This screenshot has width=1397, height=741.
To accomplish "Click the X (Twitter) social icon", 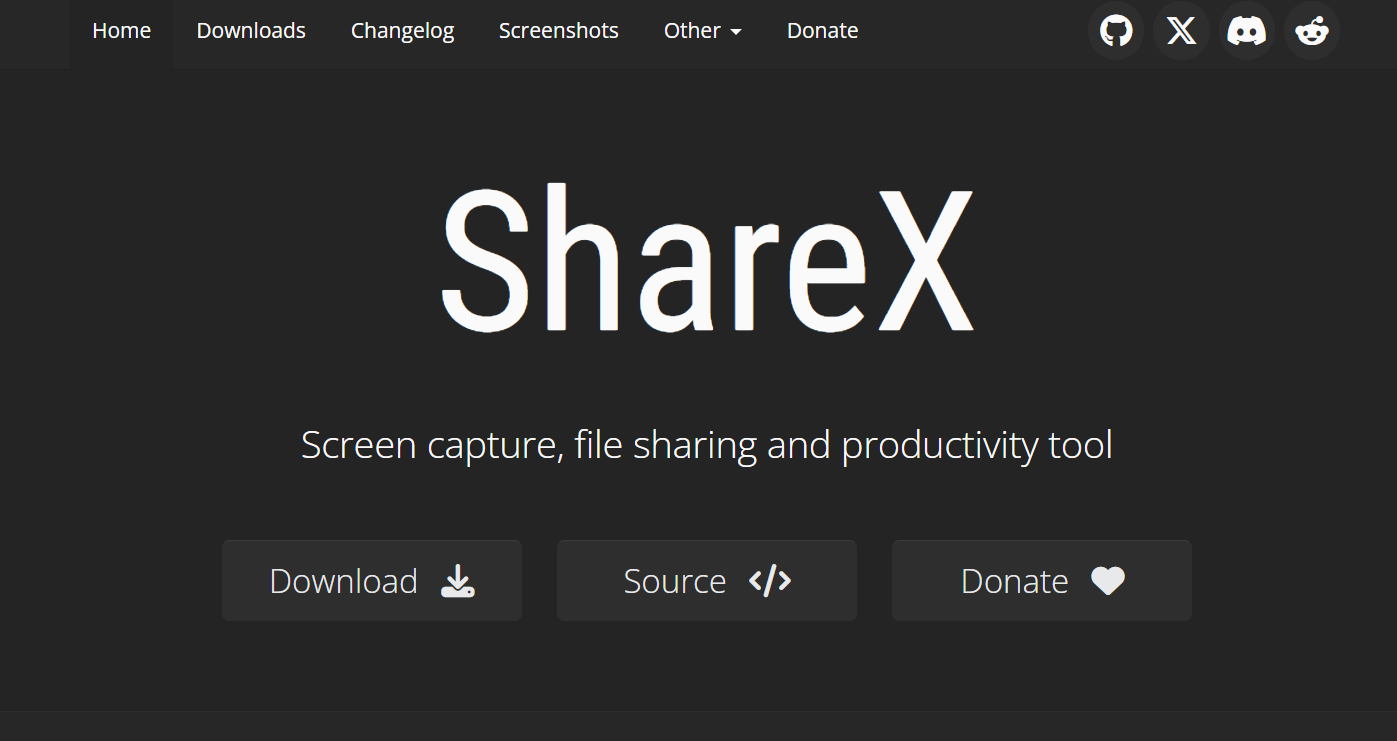I will click(x=1181, y=31).
